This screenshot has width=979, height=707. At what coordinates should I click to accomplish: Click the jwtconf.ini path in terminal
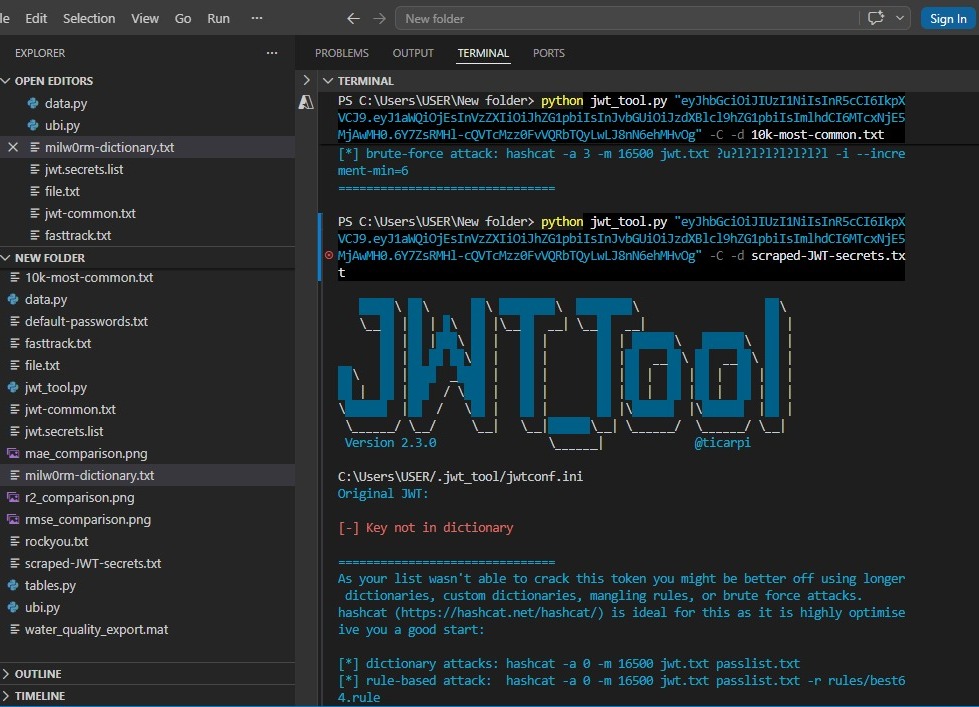(x=460, y=477)
